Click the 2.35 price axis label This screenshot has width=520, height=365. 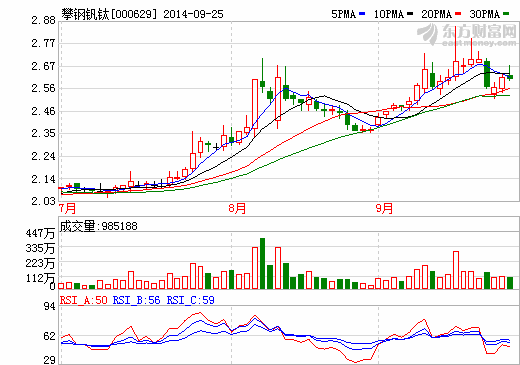[x=43, y=133]
